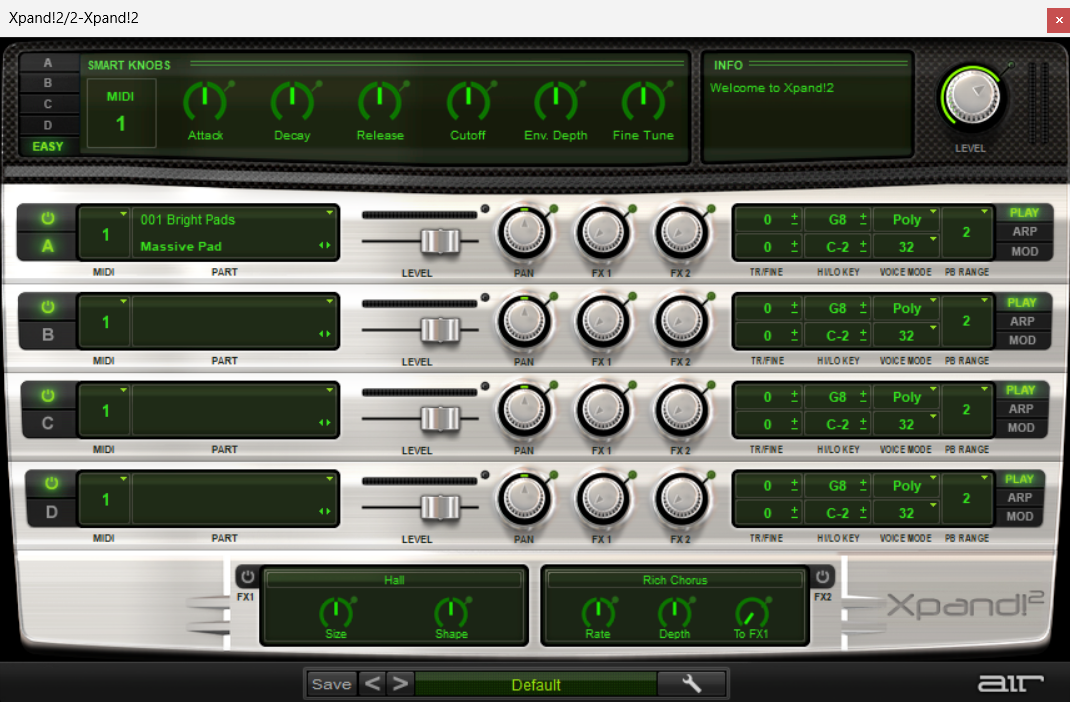Open settings with the wrench icon
This screenshot has width=1070, height=702.
pos(691,684)
